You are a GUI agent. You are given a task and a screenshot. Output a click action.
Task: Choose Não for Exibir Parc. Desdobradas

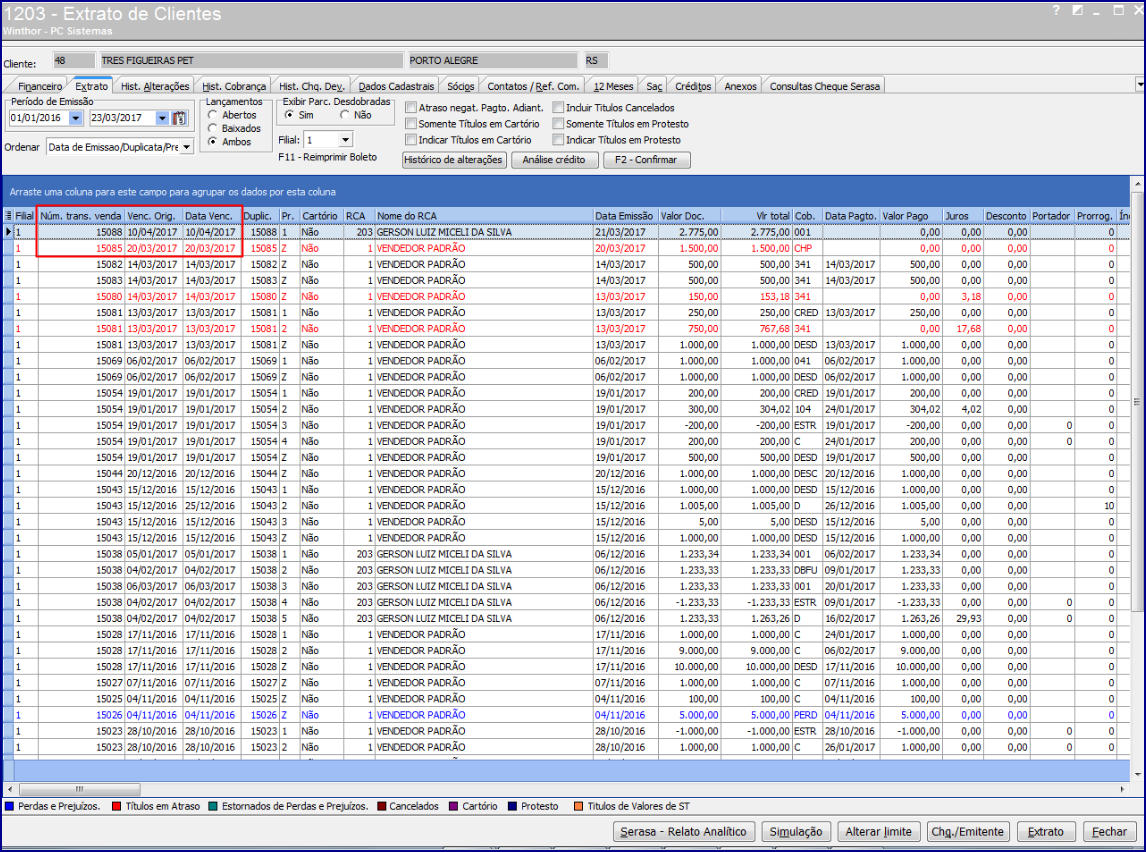[345, 115]
